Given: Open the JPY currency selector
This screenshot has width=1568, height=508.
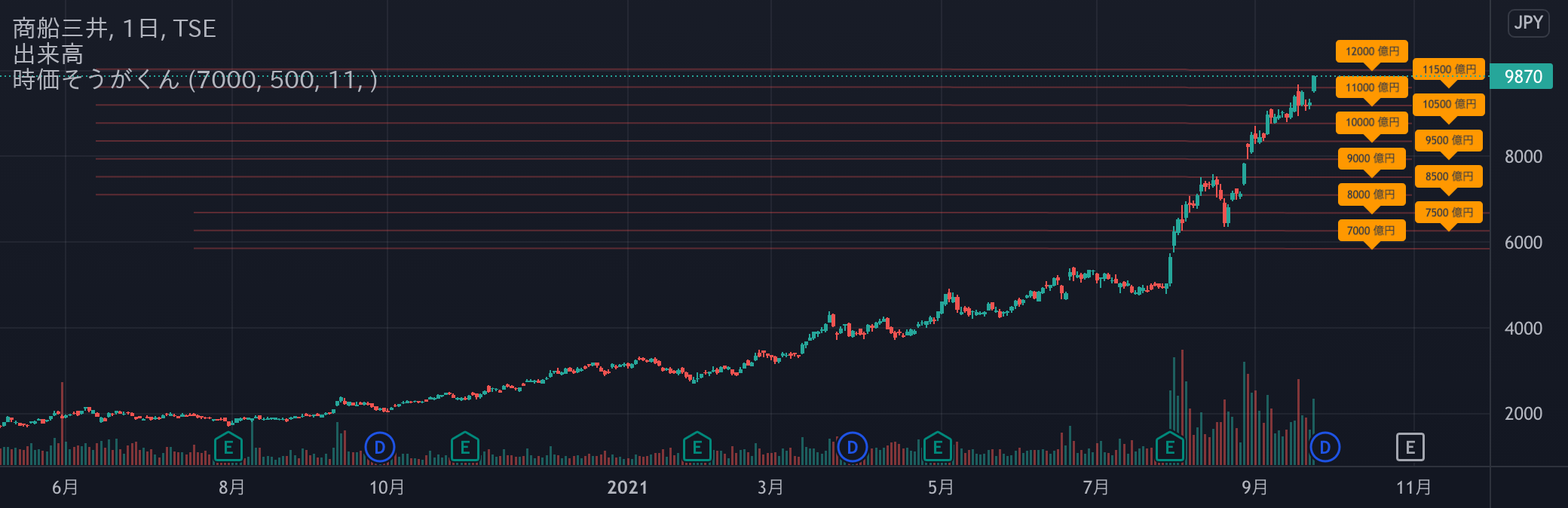Looking at the screenshot, I should click(x=1528, y=23).
